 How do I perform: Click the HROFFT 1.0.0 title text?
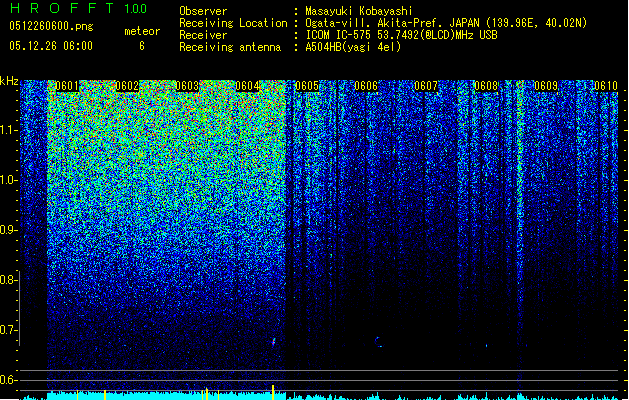79,8
